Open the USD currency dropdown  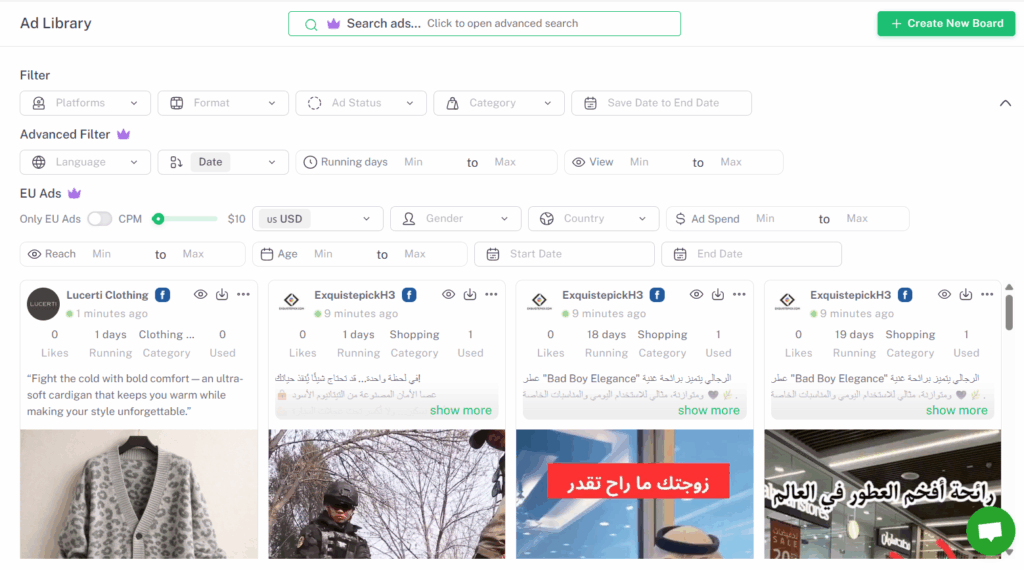click(x=318, y=219)
